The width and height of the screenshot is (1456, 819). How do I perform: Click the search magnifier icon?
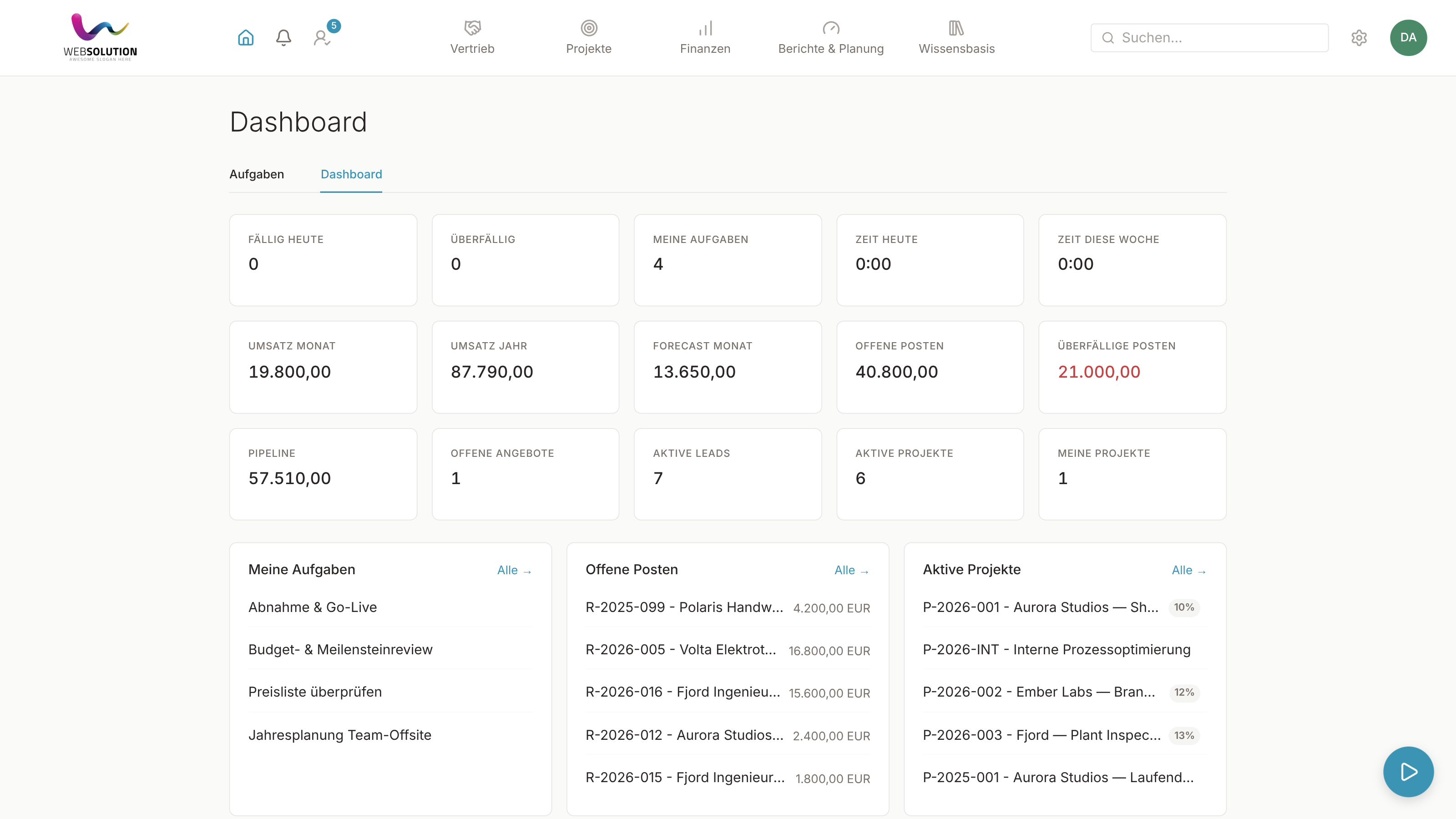[x=1108, y=38]
